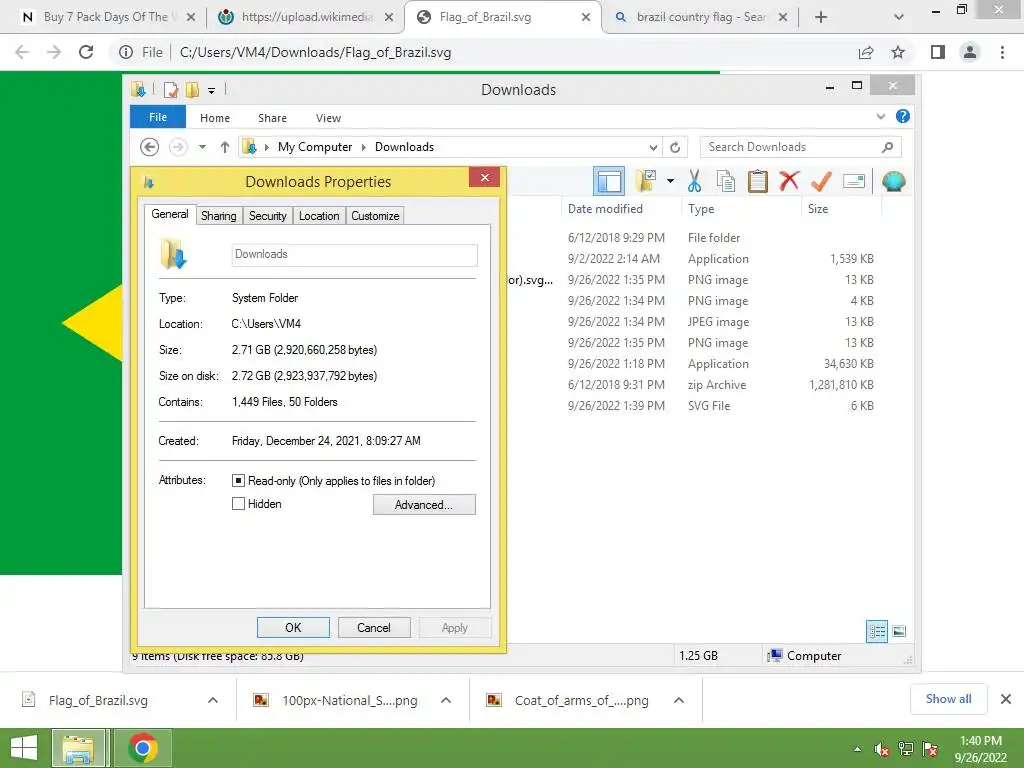Viewport: 1024px width, 768px height.
Task: Click the Search Downloads field
Action: (x=800, y=147)
